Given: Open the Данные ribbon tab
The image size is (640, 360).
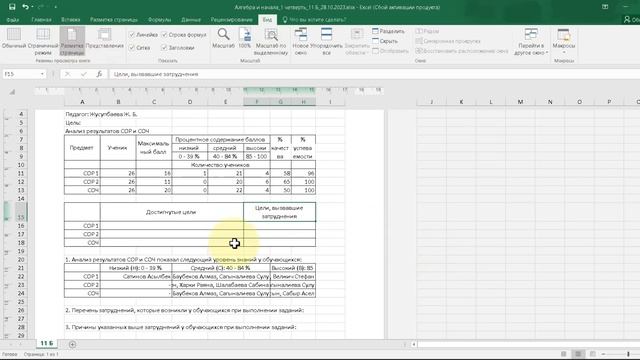Looking at the screenshot, I should pyautogui.click(x=191, y=20).
